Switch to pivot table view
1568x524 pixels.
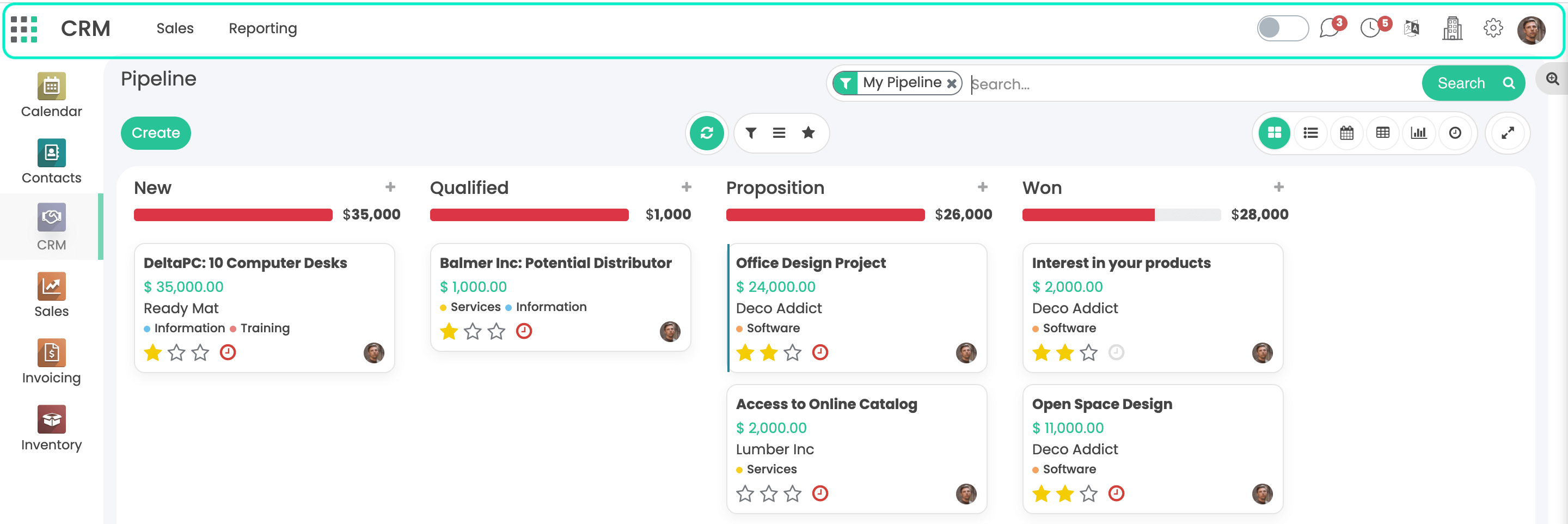(x=1382, y=133)
